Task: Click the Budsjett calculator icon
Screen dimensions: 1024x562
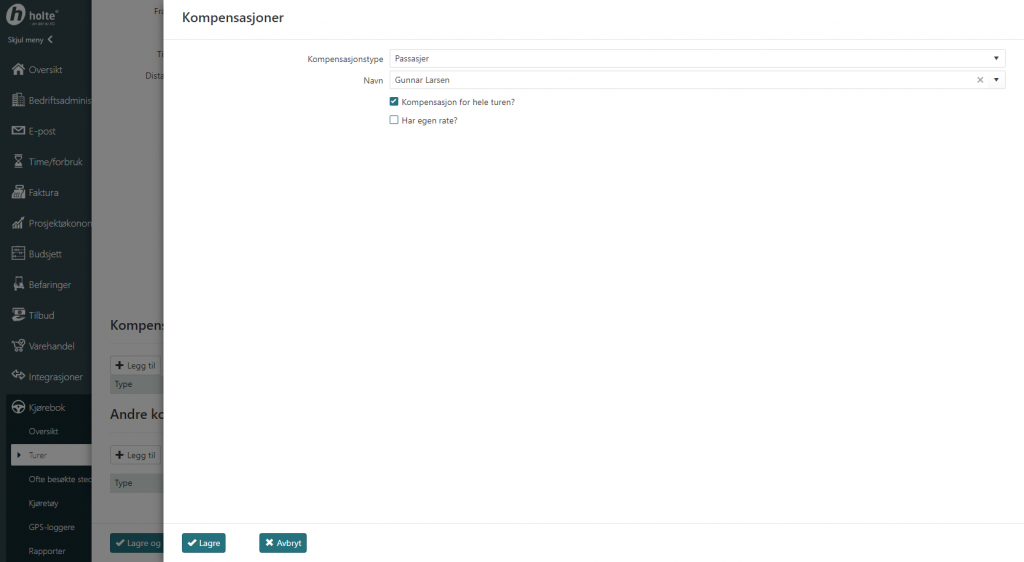Action: [18, 254]
